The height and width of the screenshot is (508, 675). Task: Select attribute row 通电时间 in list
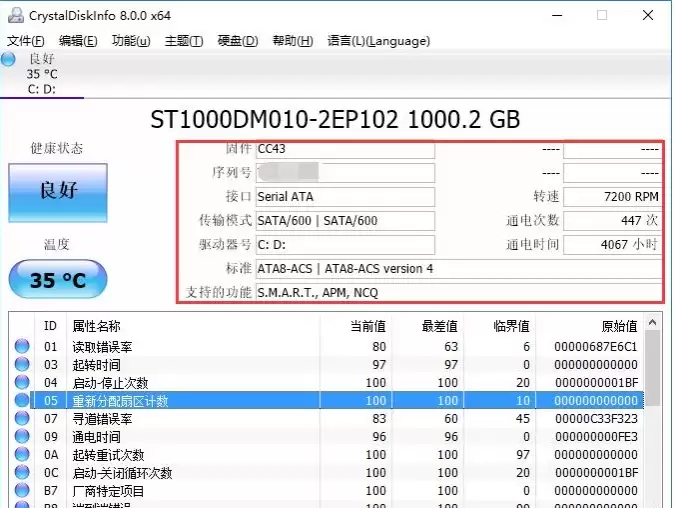[x=327, y=436]
